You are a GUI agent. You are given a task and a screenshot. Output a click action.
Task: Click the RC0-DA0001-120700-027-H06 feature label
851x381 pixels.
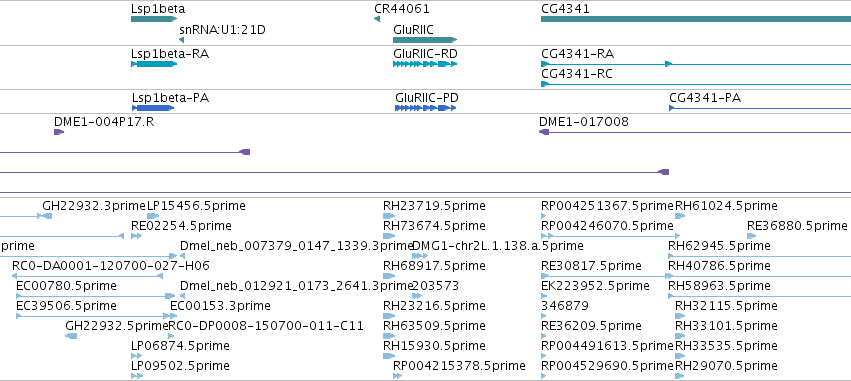[111, 266]
